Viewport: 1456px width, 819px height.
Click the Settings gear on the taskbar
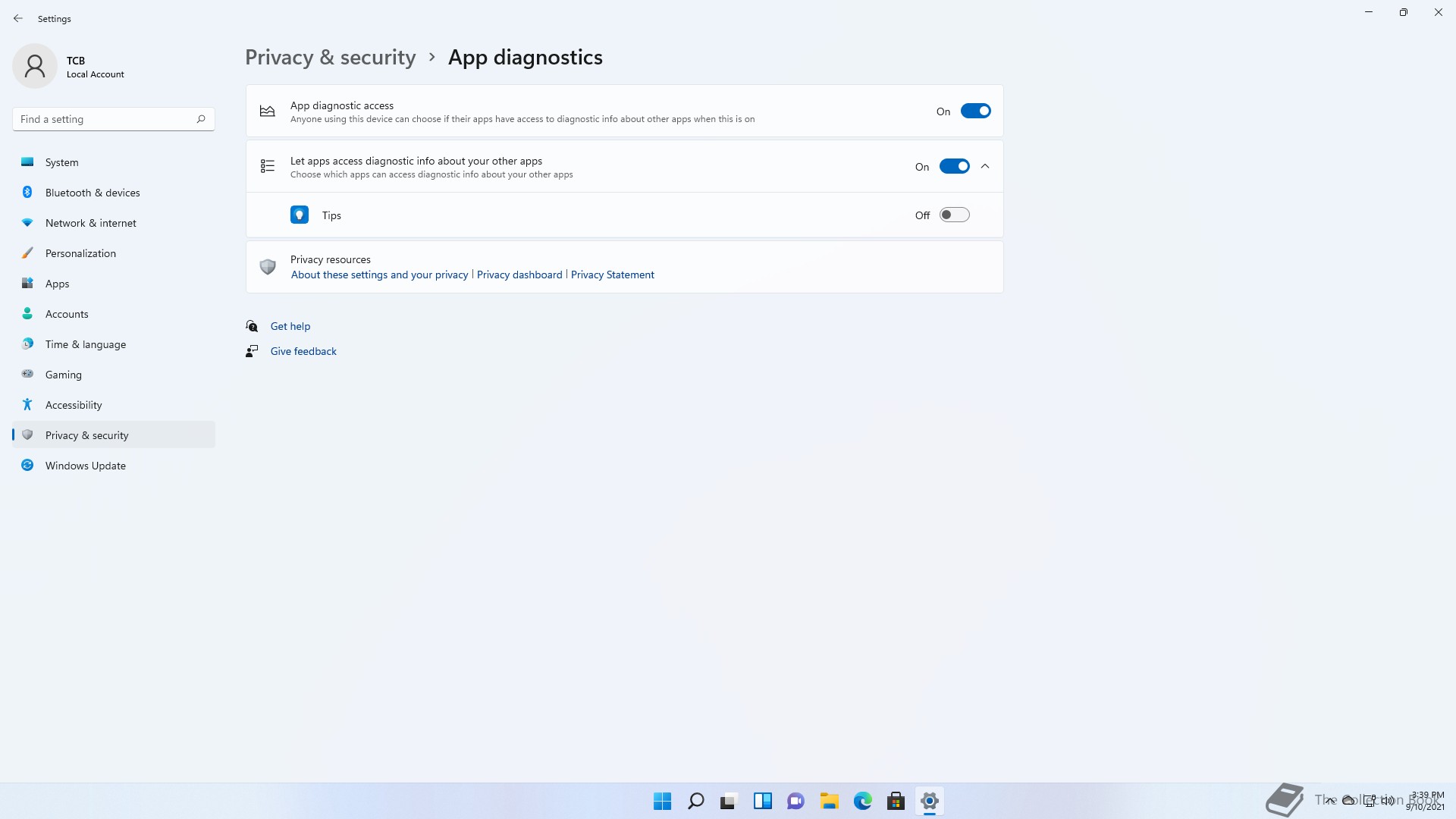pyautogui.click(x=929, y=801)
